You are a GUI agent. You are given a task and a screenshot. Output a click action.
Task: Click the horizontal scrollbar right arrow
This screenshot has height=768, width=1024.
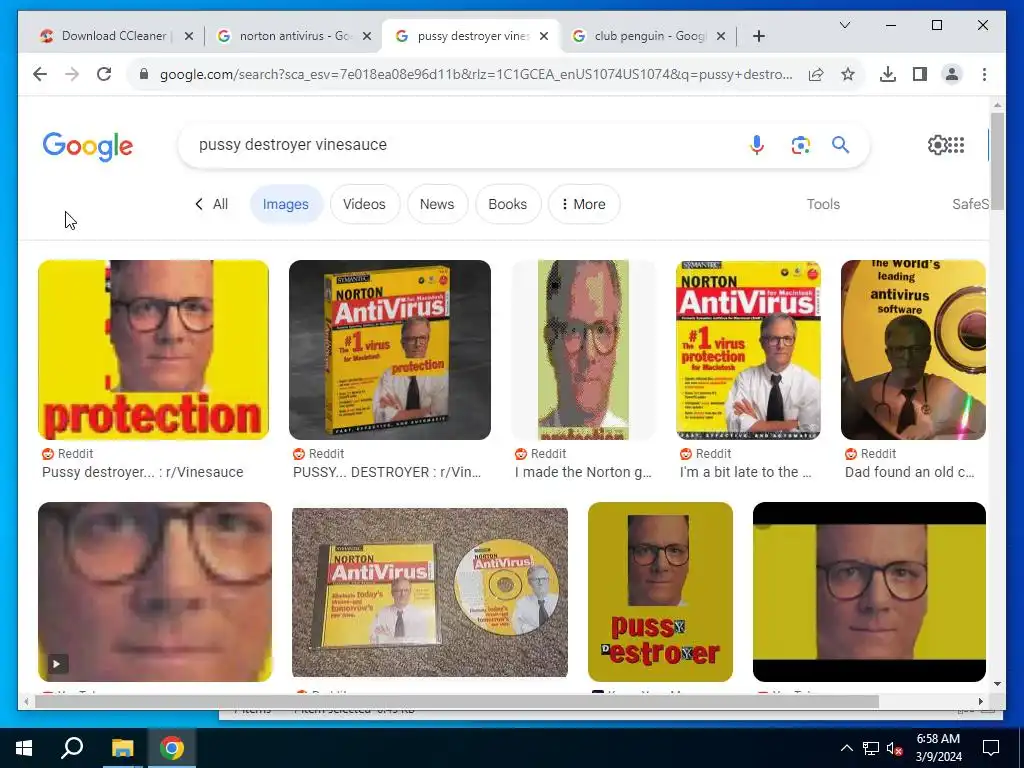point(980,701)
